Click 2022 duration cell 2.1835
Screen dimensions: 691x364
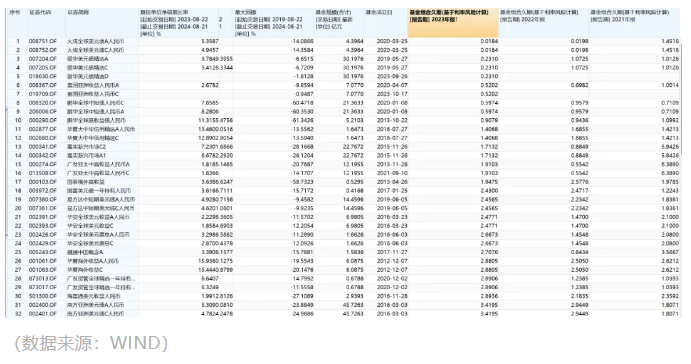click(580, 296)
